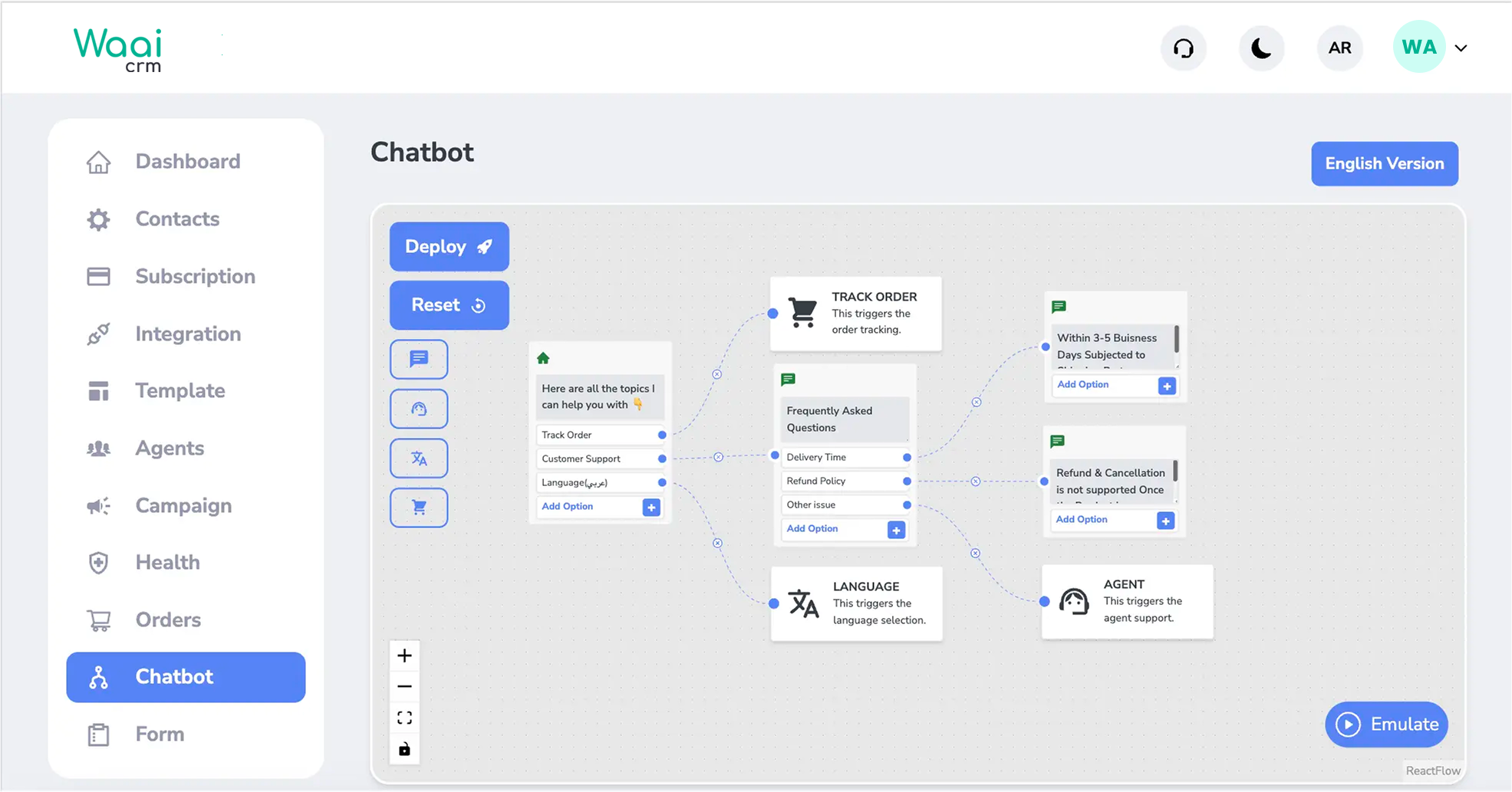Click the Health shield icon
Viewport: 1512px width, 792px height.
tap(98, 563)
